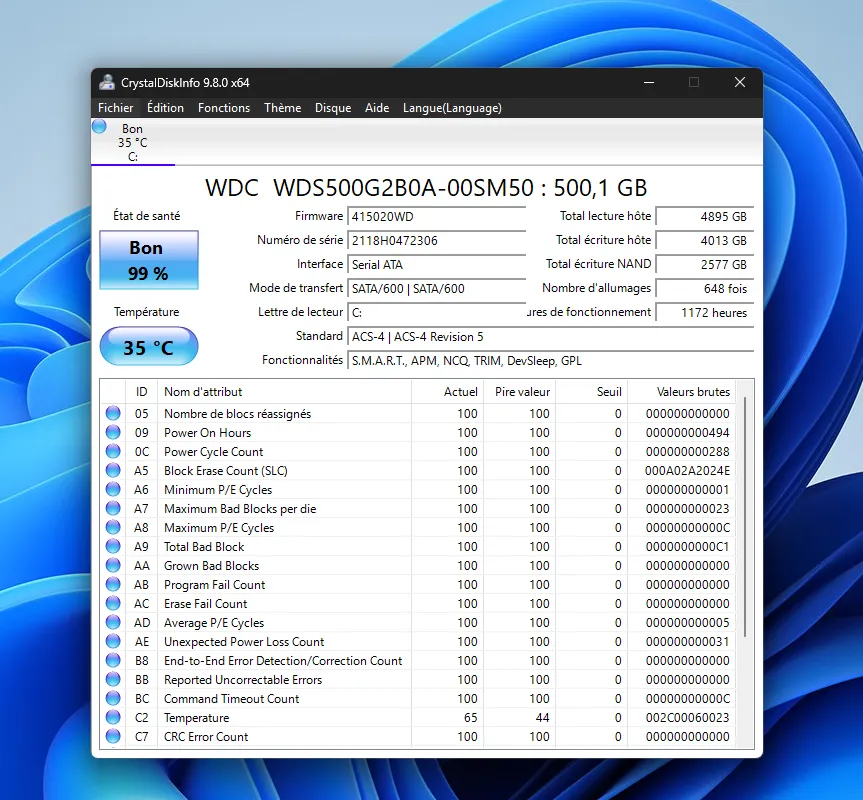Viewport: 863px width, 800px height.
Task: Click status orb for Erase Fail Count
Action: point(113,602)
